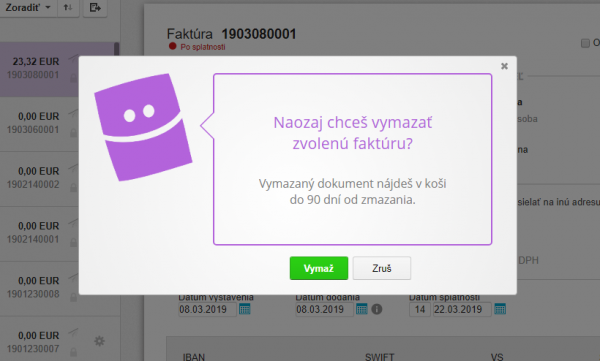The image size is (600, 361).
Task: Click the red Po splatnosti status
Action: coord(197,47)
